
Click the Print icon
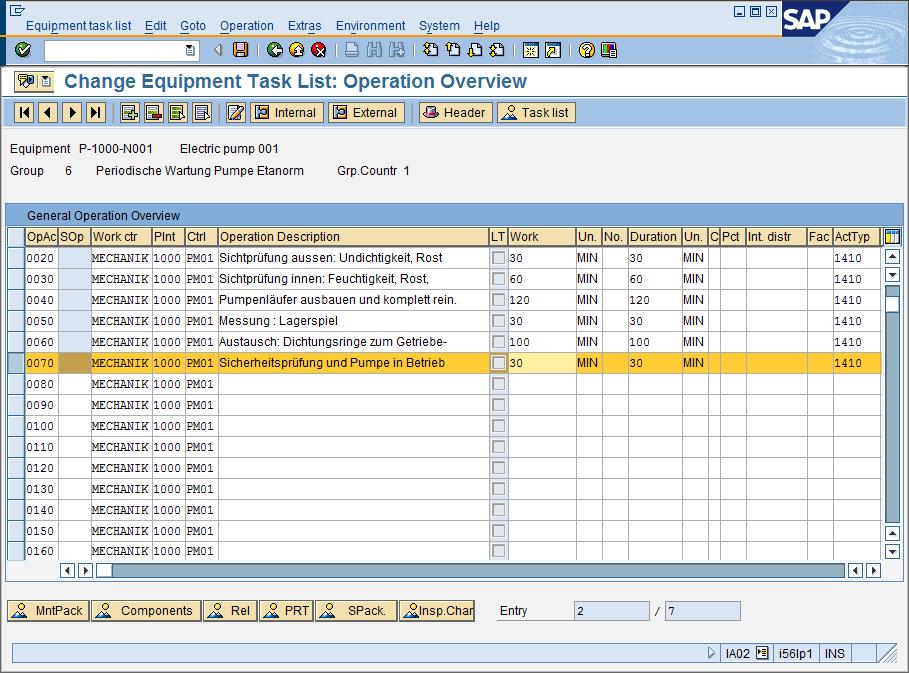(x=352, y=50)
